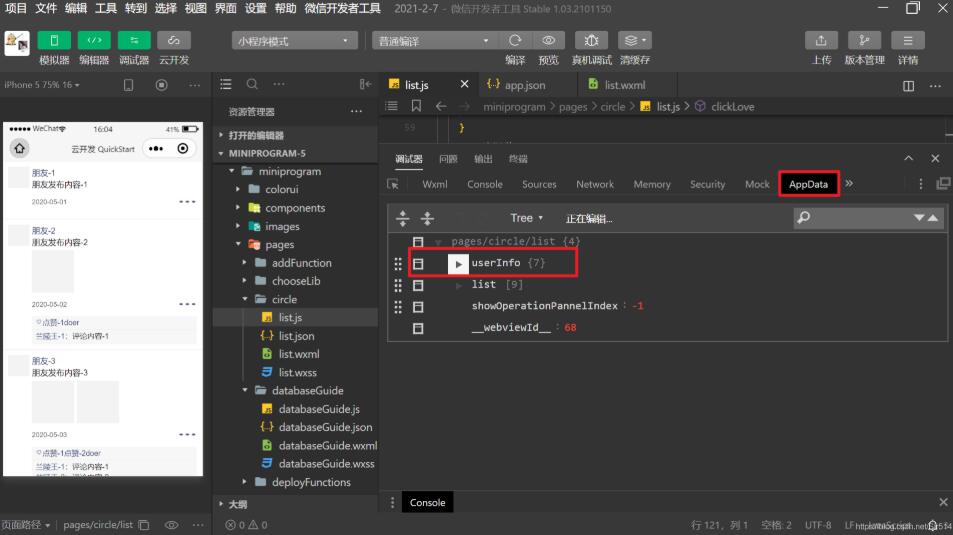The height and width of the screenshot is (535, 953).
Task: Open list.wxml file in the explorer
Action: tap(298, 354)
